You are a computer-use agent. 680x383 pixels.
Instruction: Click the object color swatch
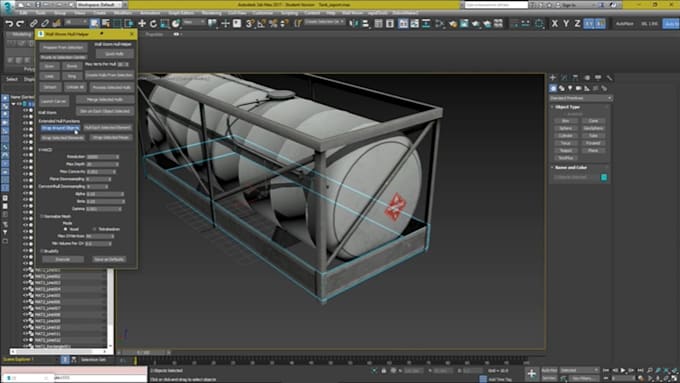tap(604, 177)
